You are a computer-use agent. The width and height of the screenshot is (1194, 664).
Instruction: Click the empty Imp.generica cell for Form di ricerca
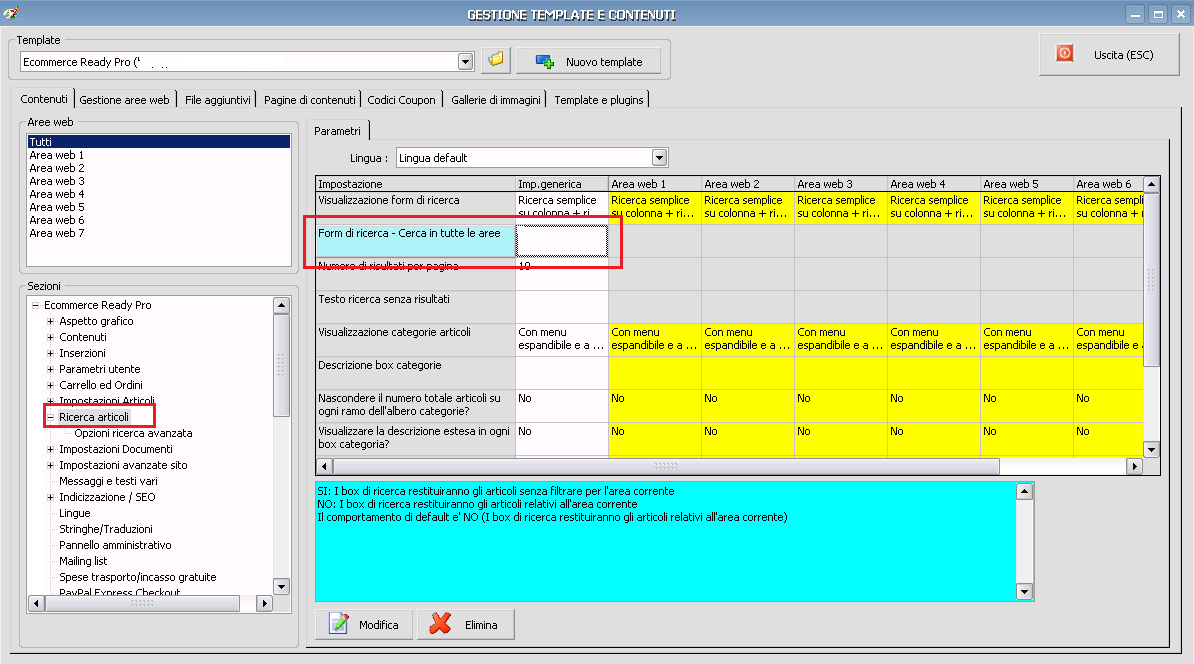[x=561, y=241]
